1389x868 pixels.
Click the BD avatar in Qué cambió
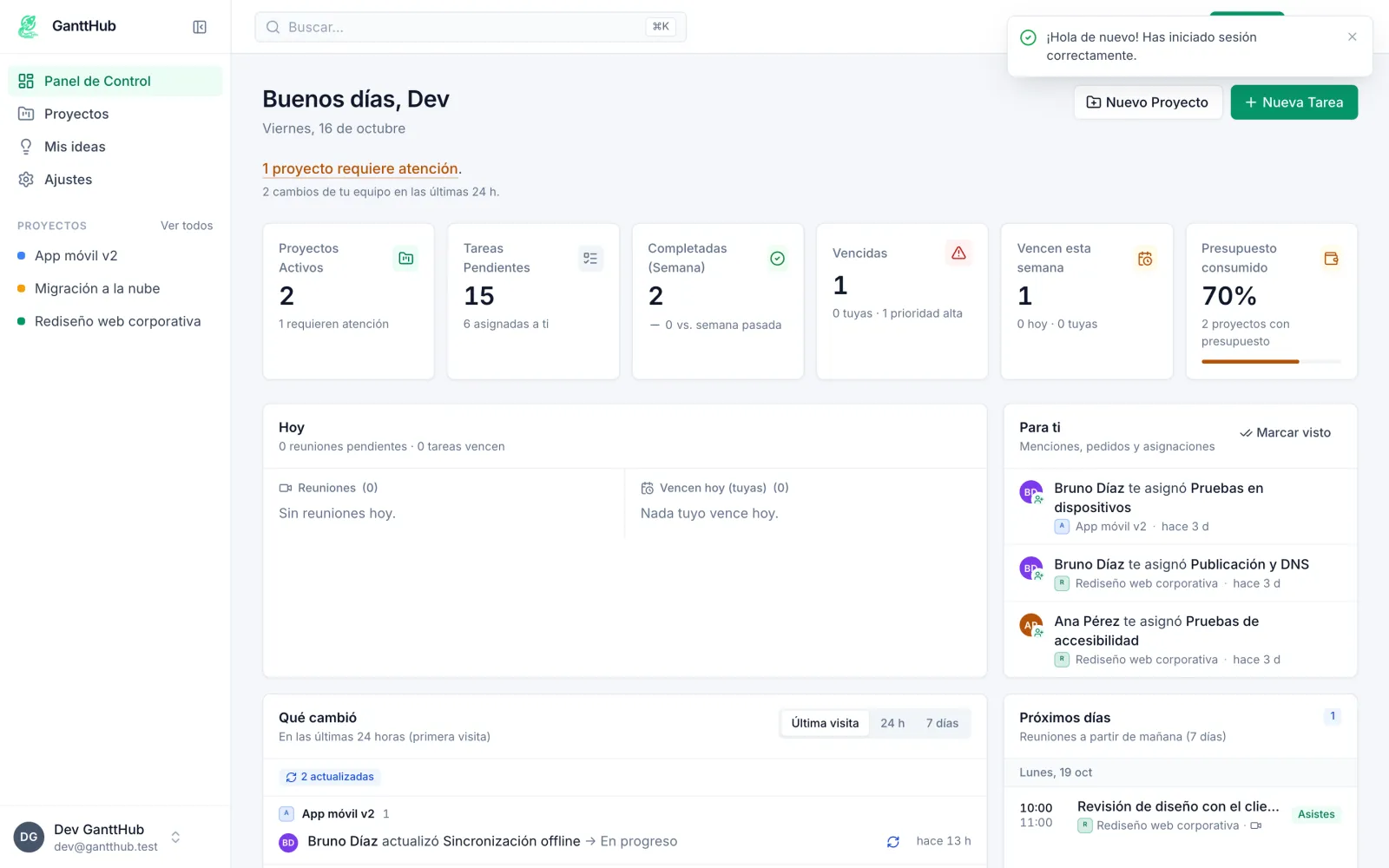(x=288, y=842)
